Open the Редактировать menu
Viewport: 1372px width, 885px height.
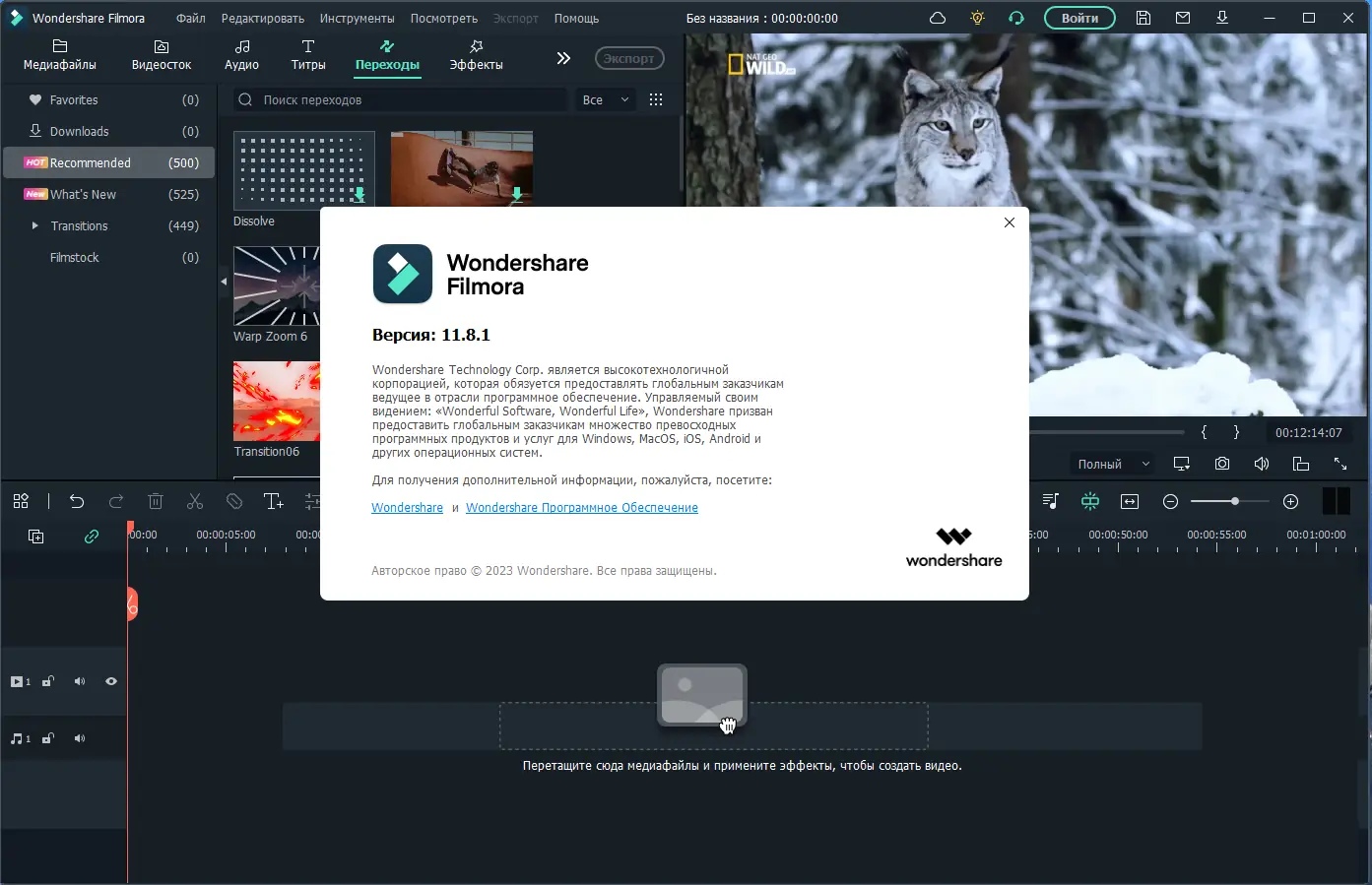[x=263, y=18]
